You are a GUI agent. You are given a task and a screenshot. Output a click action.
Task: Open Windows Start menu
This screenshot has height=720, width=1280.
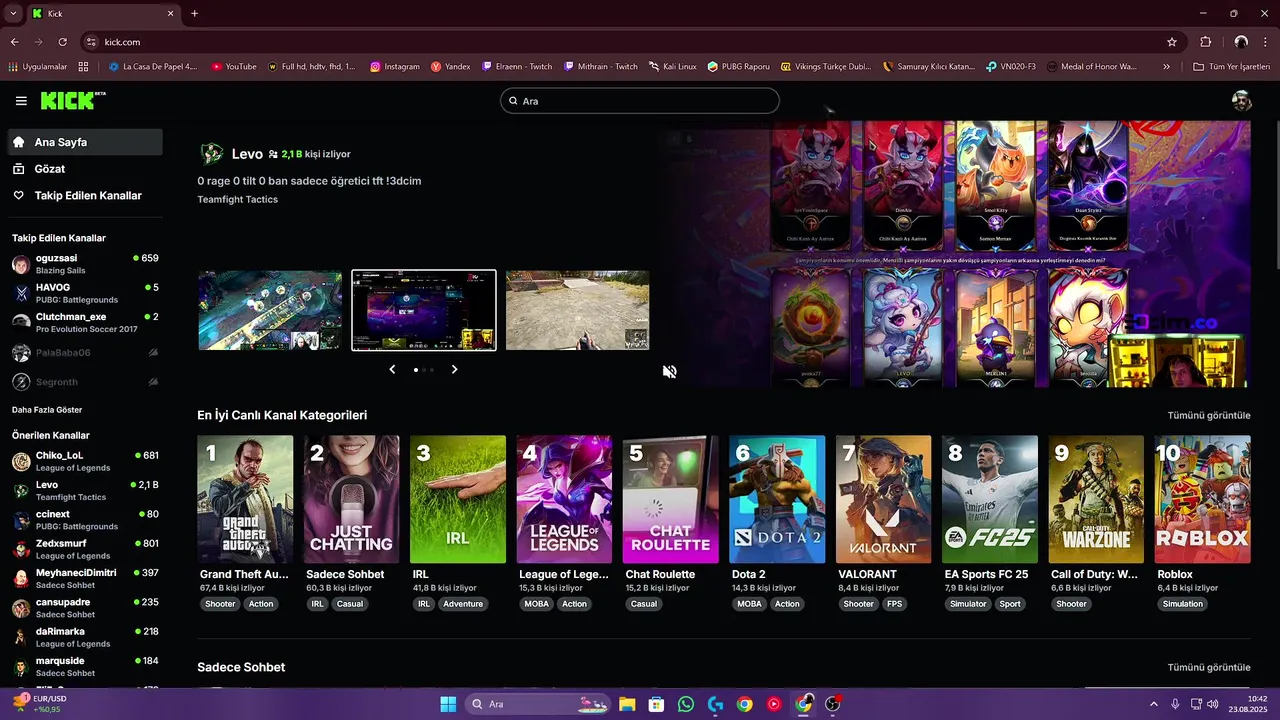click(x=448, y=704)
